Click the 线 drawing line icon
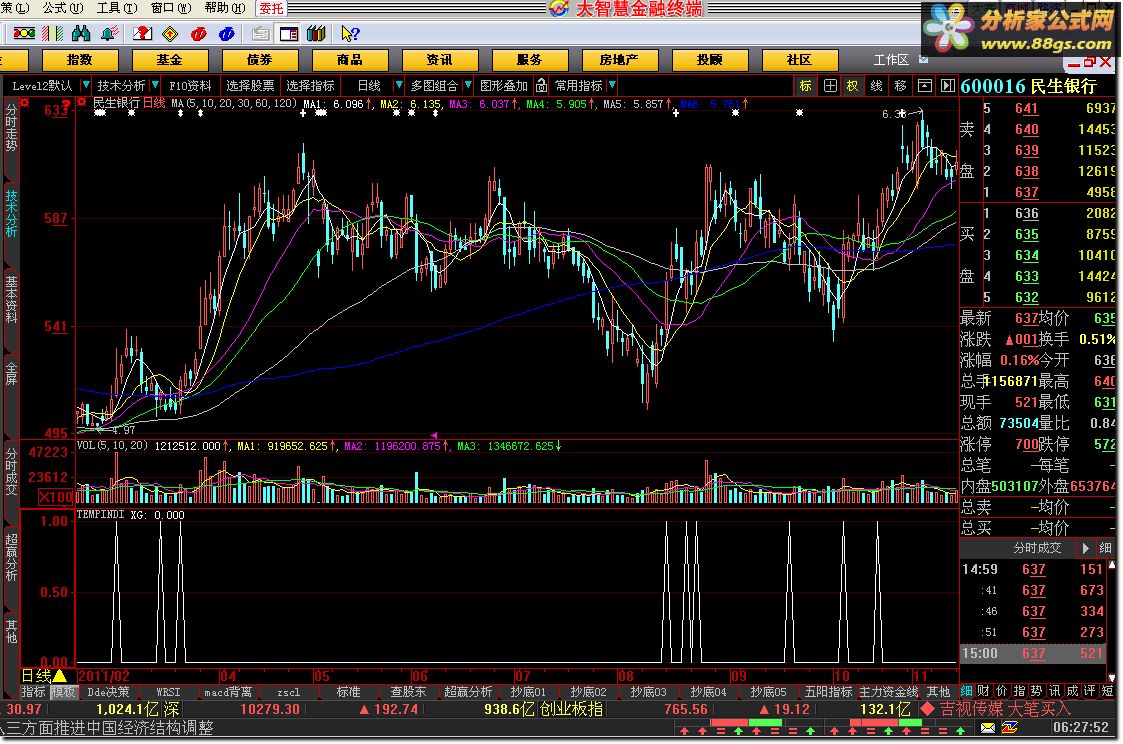This screenshot has width=1123, height=744. click(876, 86)
